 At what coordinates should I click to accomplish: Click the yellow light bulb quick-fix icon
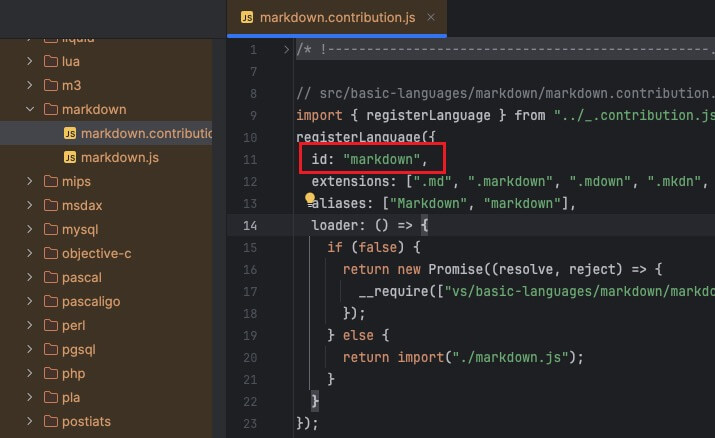click(310, 198)
